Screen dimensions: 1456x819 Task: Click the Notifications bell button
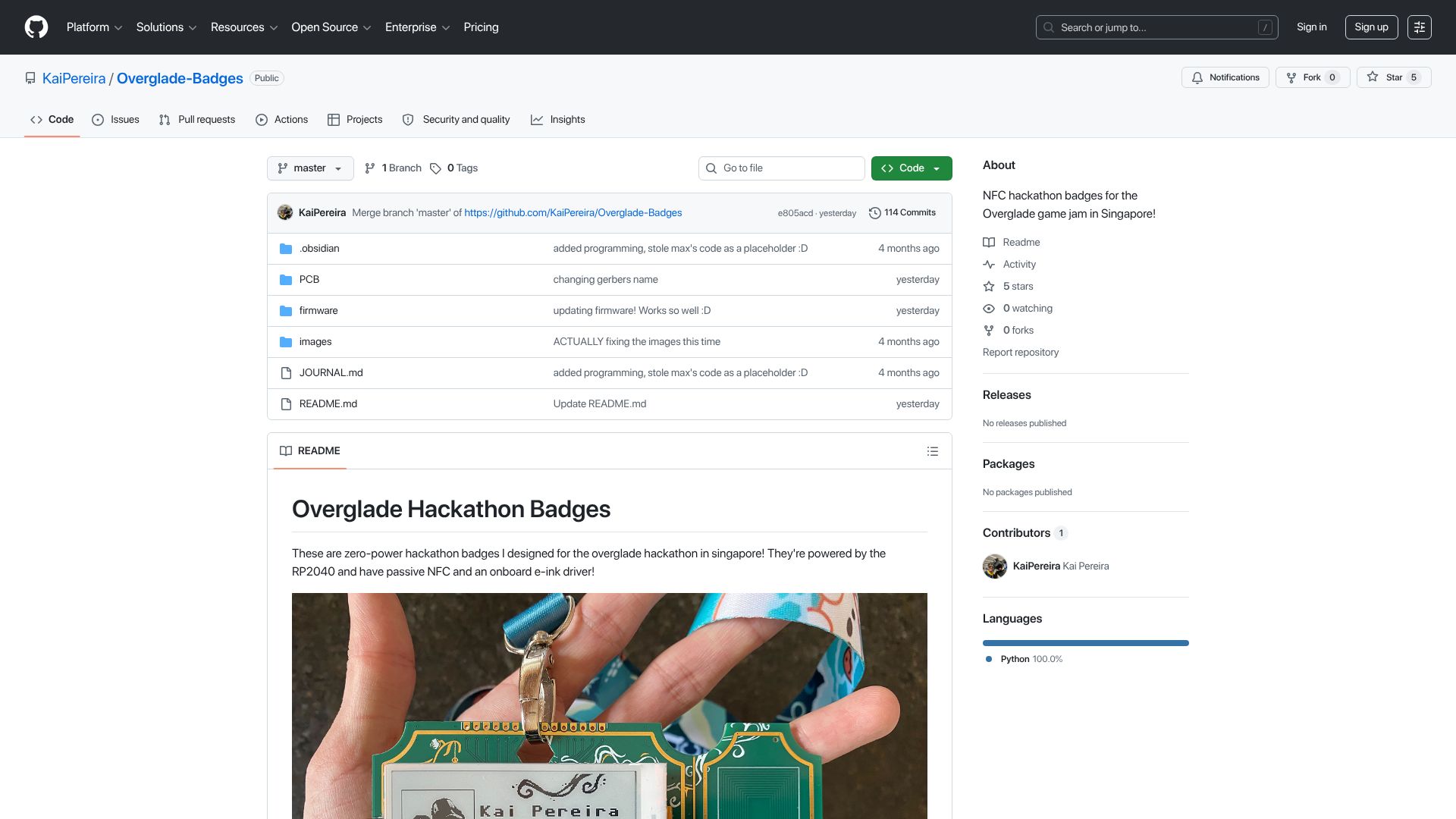[1225, 77]
